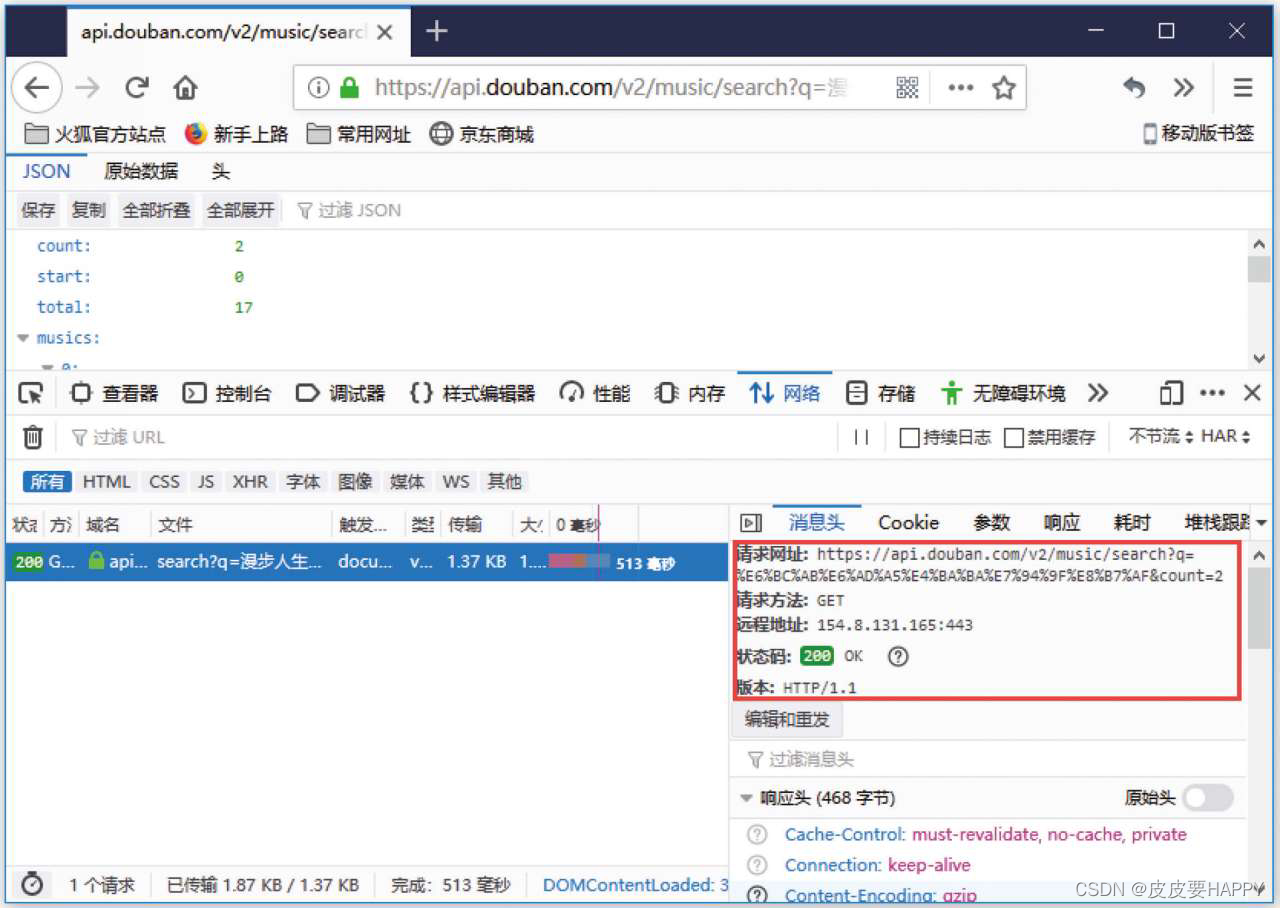Open devtools options three-dot menu
The image size is (1280, 908).
tap(1212, 393)
